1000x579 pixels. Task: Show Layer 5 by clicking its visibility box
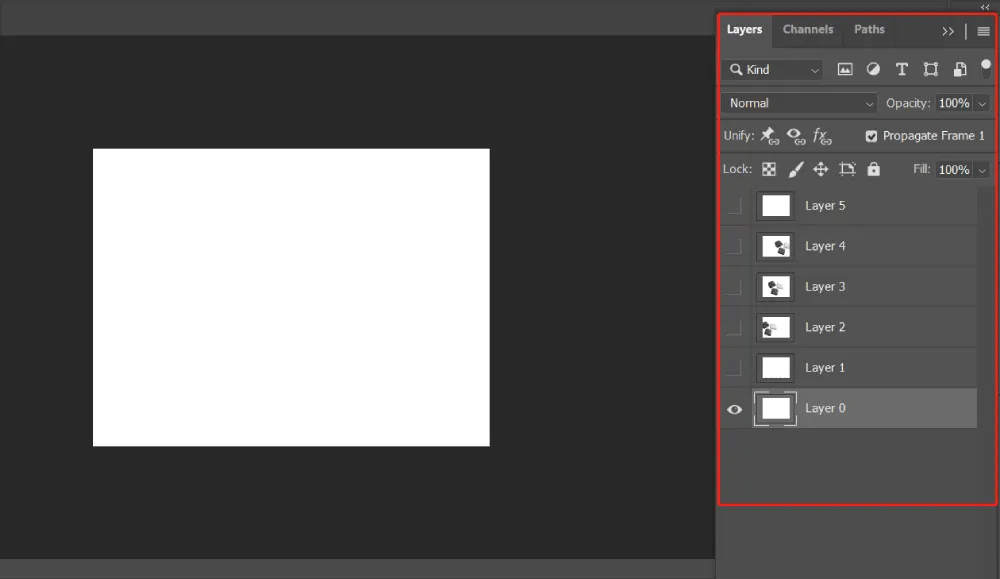tap(734, 205)
